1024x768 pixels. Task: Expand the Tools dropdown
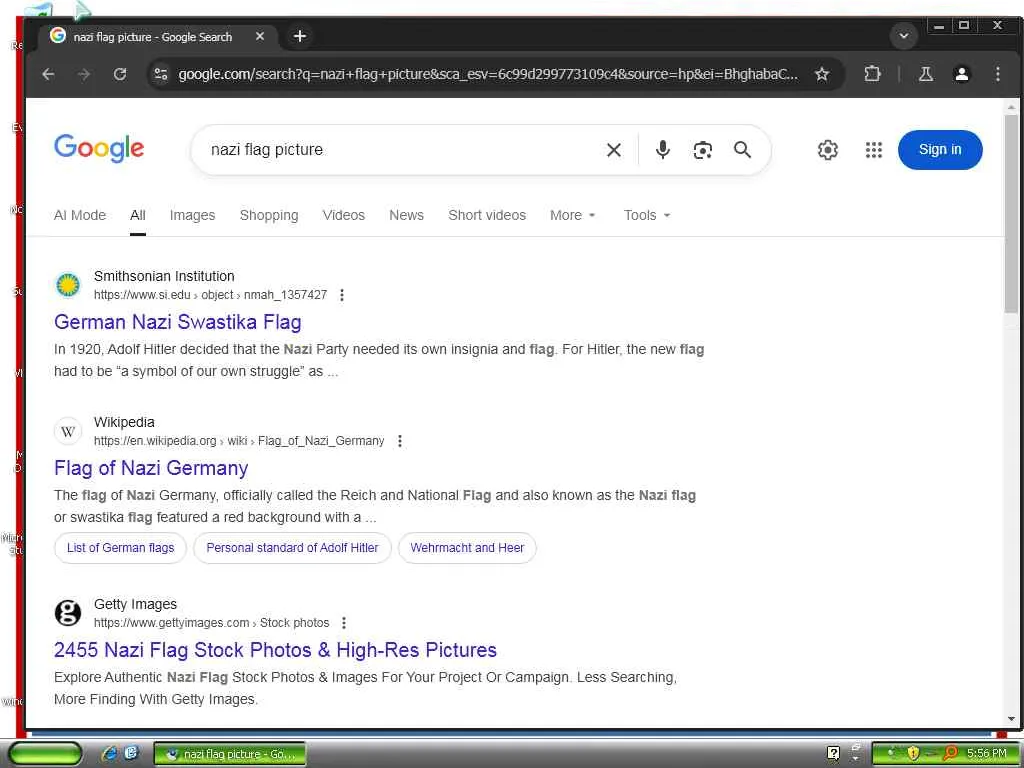point(647,215)
